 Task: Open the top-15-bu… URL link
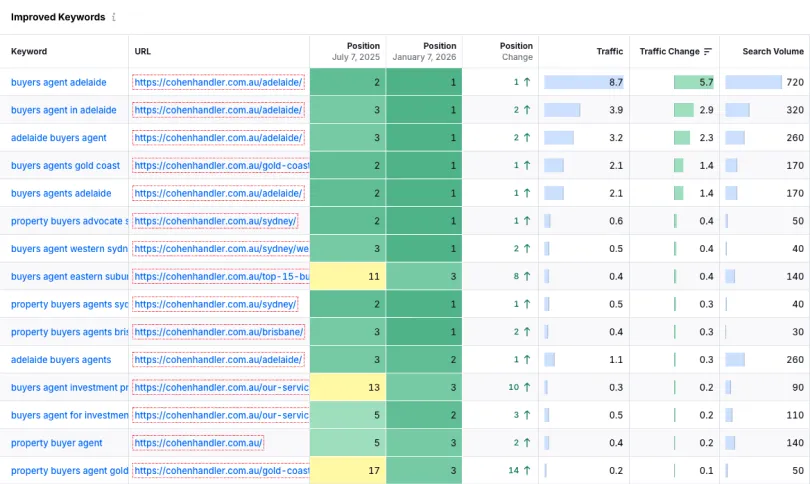click(x=221, y=276)
